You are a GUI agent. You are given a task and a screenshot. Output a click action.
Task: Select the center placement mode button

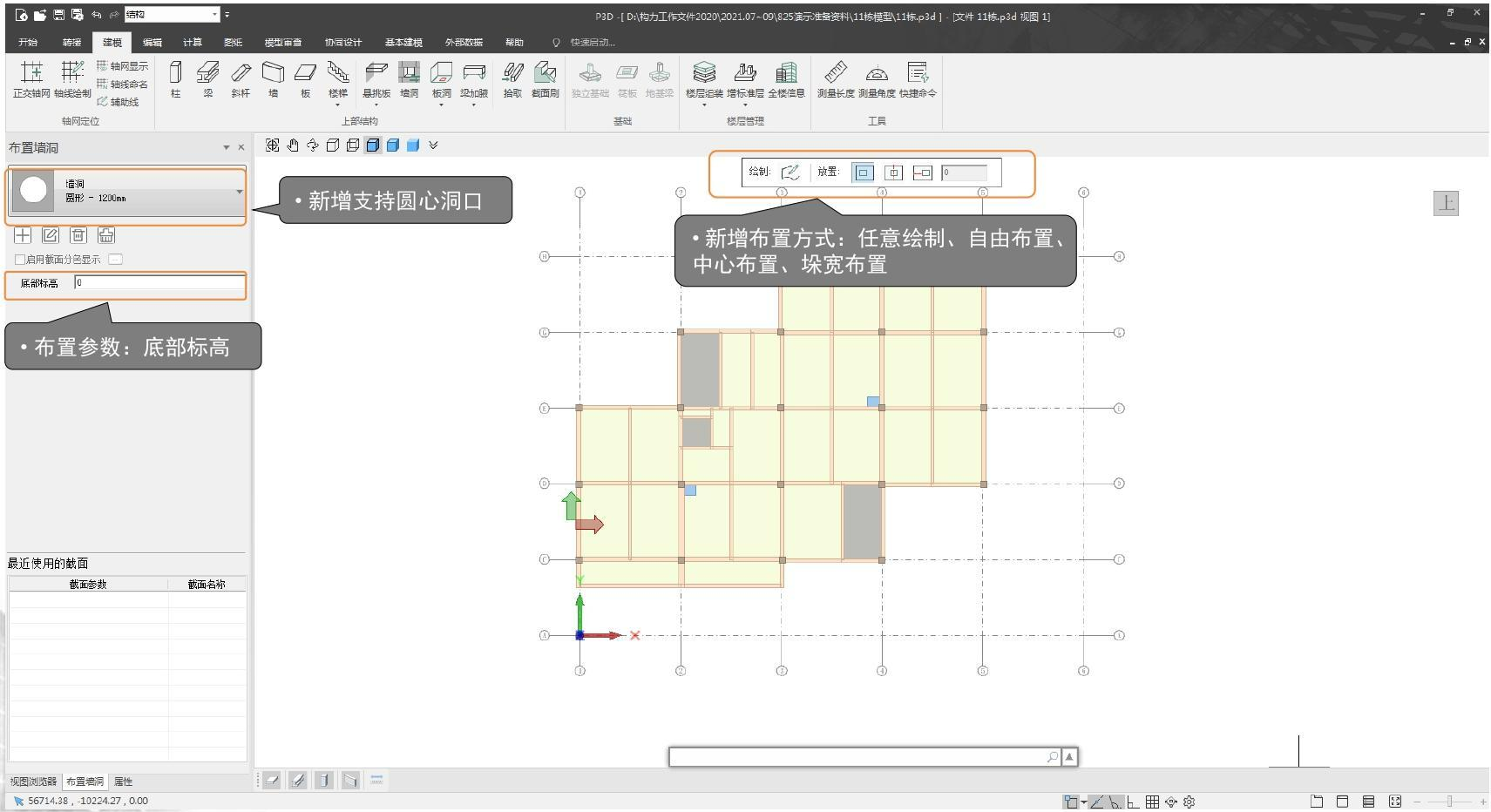893,173
